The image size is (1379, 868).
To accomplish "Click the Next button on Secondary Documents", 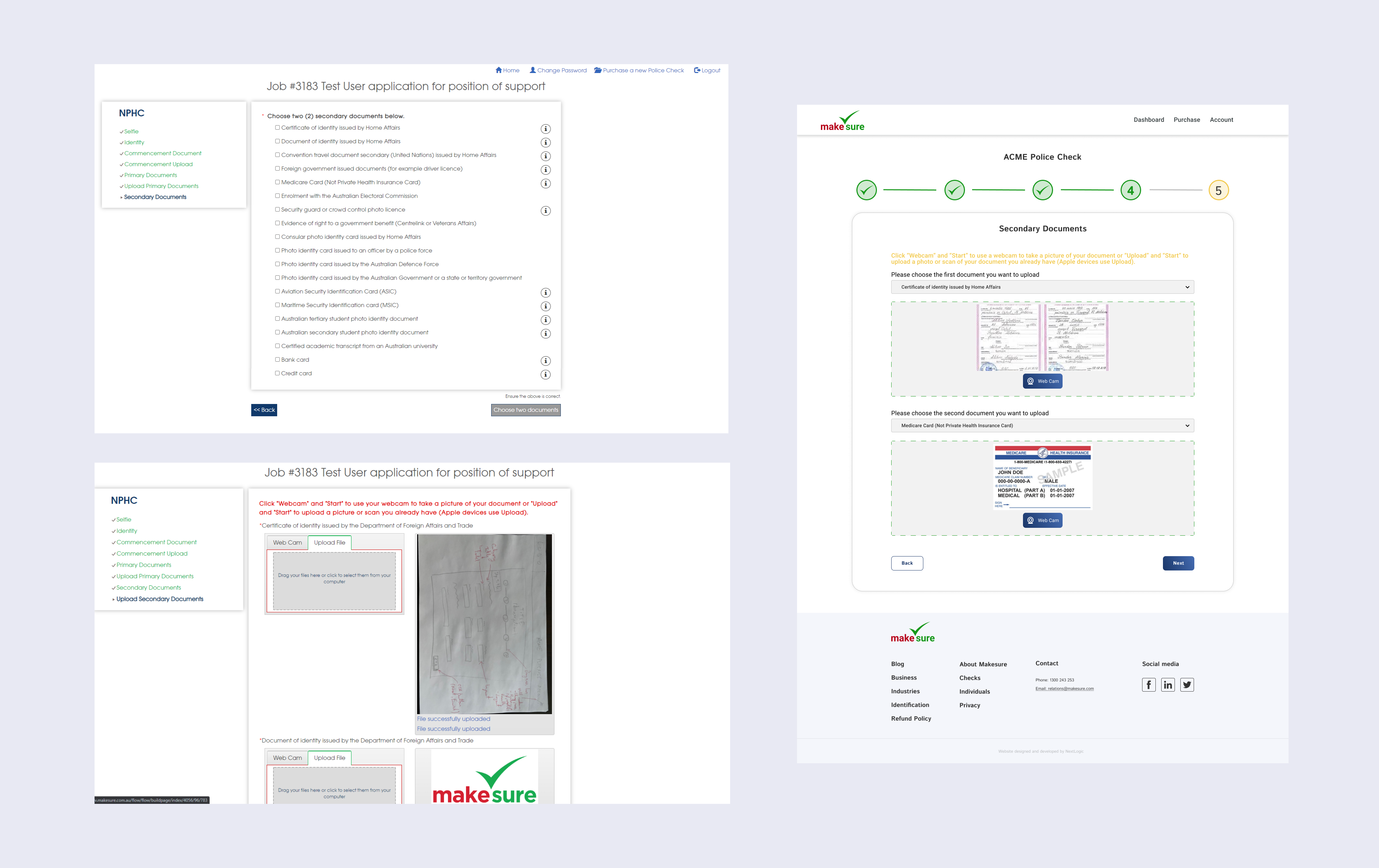I will 1178,563.
